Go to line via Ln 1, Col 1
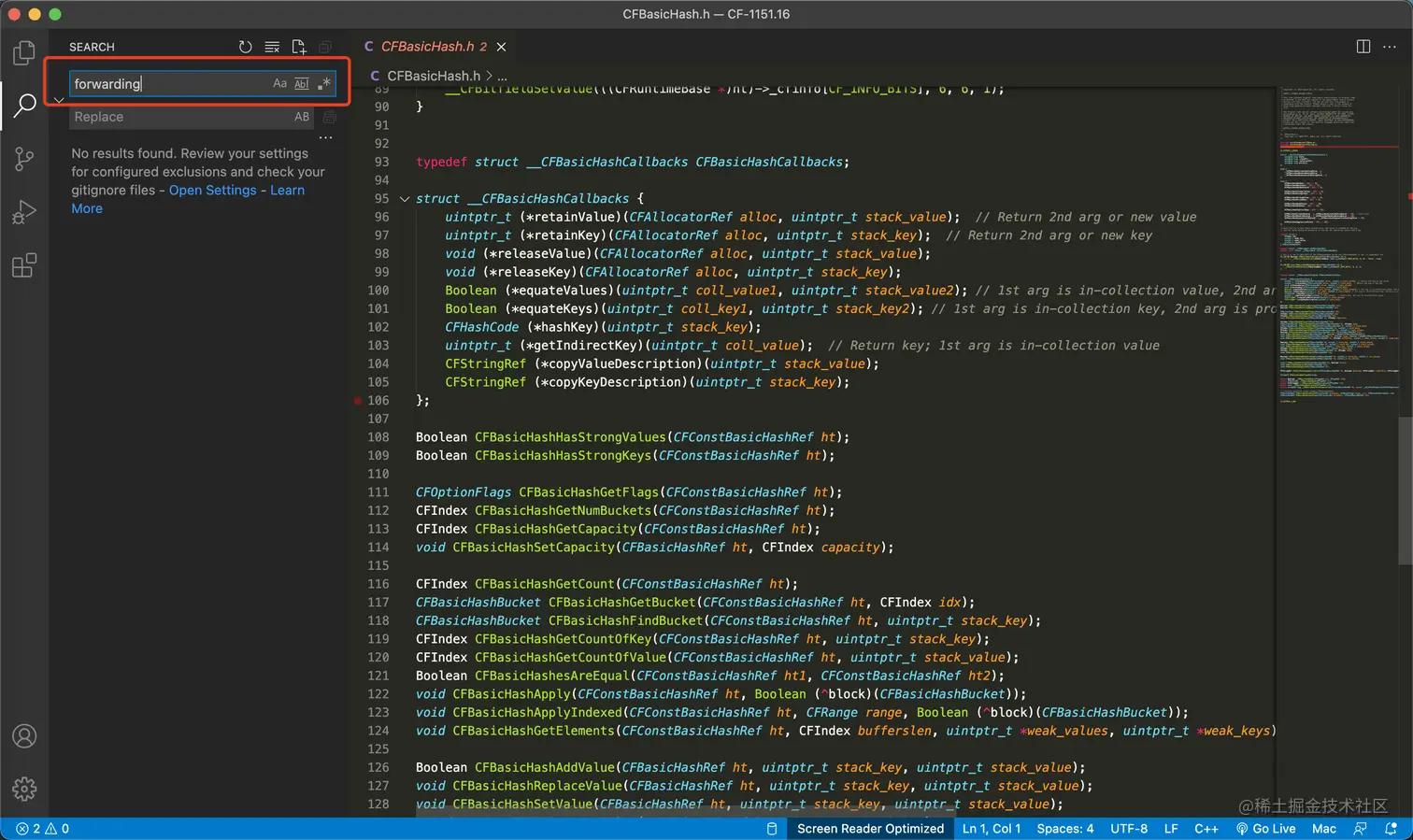Image resolution: width=1413 pixels, height=840 pixels. [992, 829]
